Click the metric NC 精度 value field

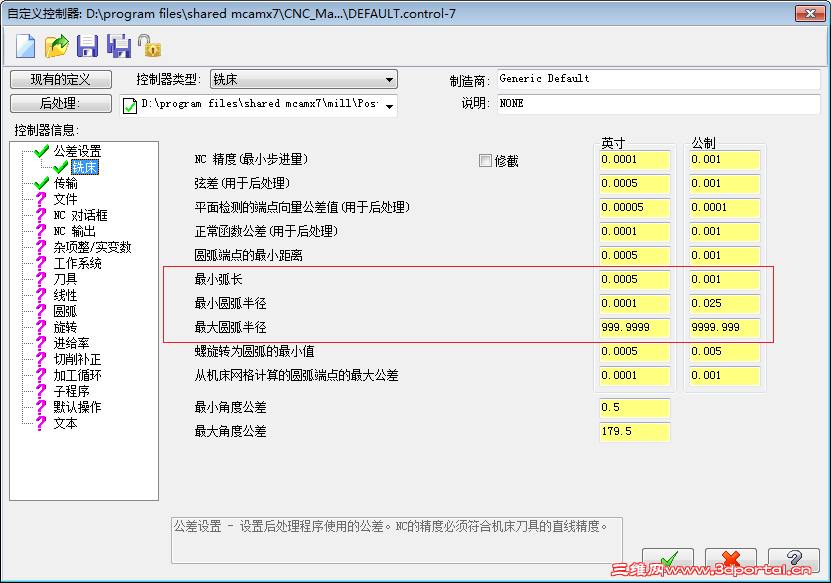(724, 160)
